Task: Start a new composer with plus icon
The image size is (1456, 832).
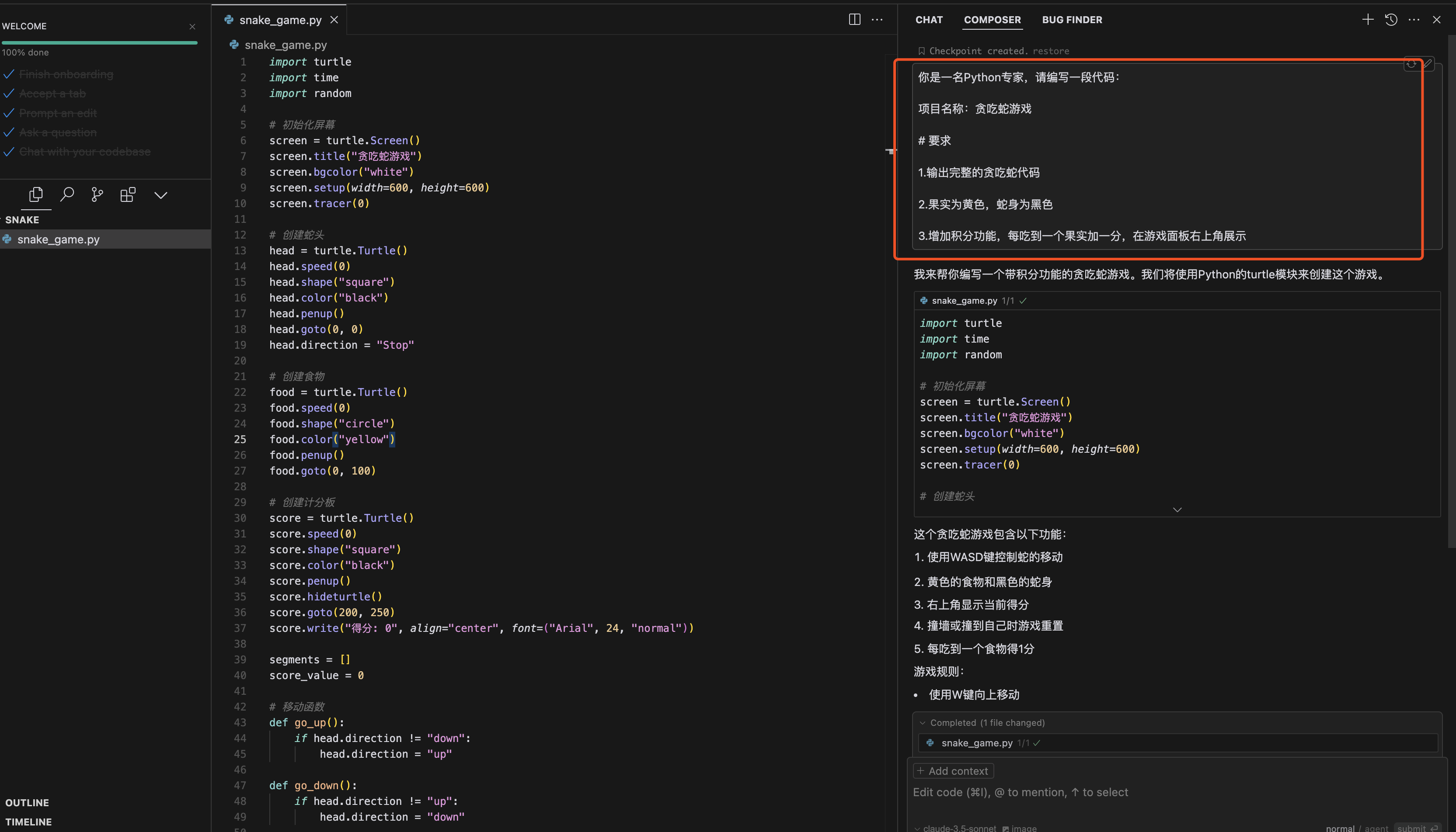Action: [x=1367, y=19]
